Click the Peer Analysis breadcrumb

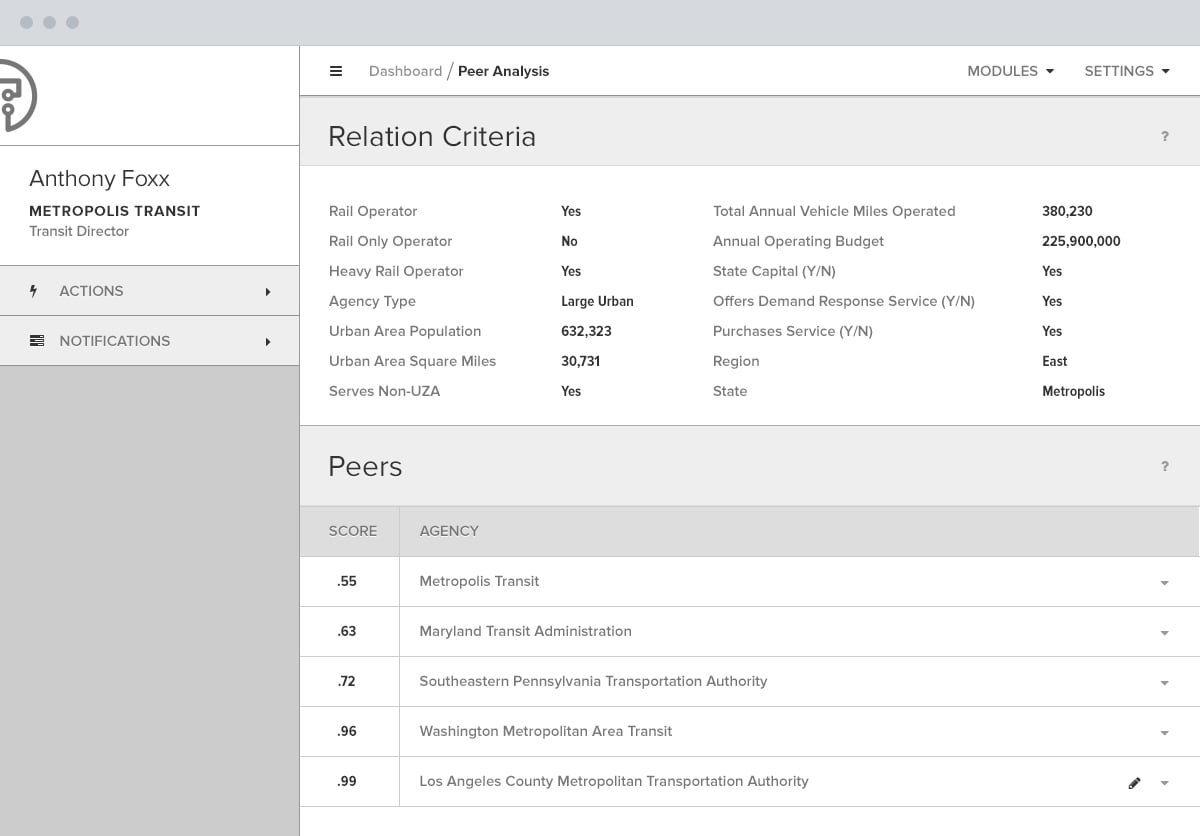(503, 71)
